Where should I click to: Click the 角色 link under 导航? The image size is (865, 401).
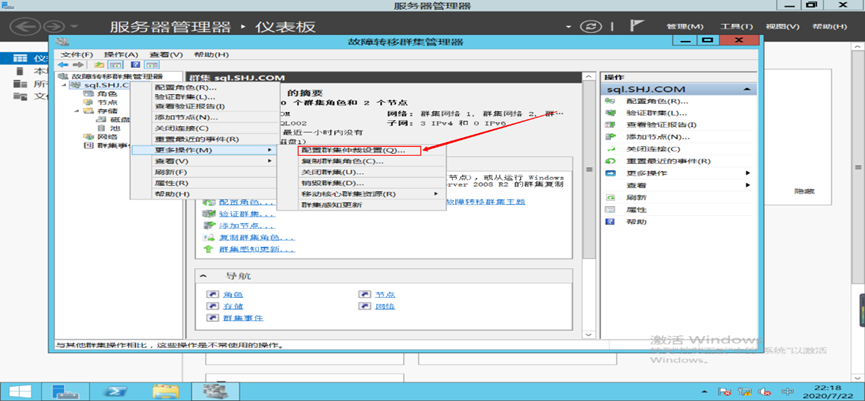pyautogui.click(x=232, y=295)
